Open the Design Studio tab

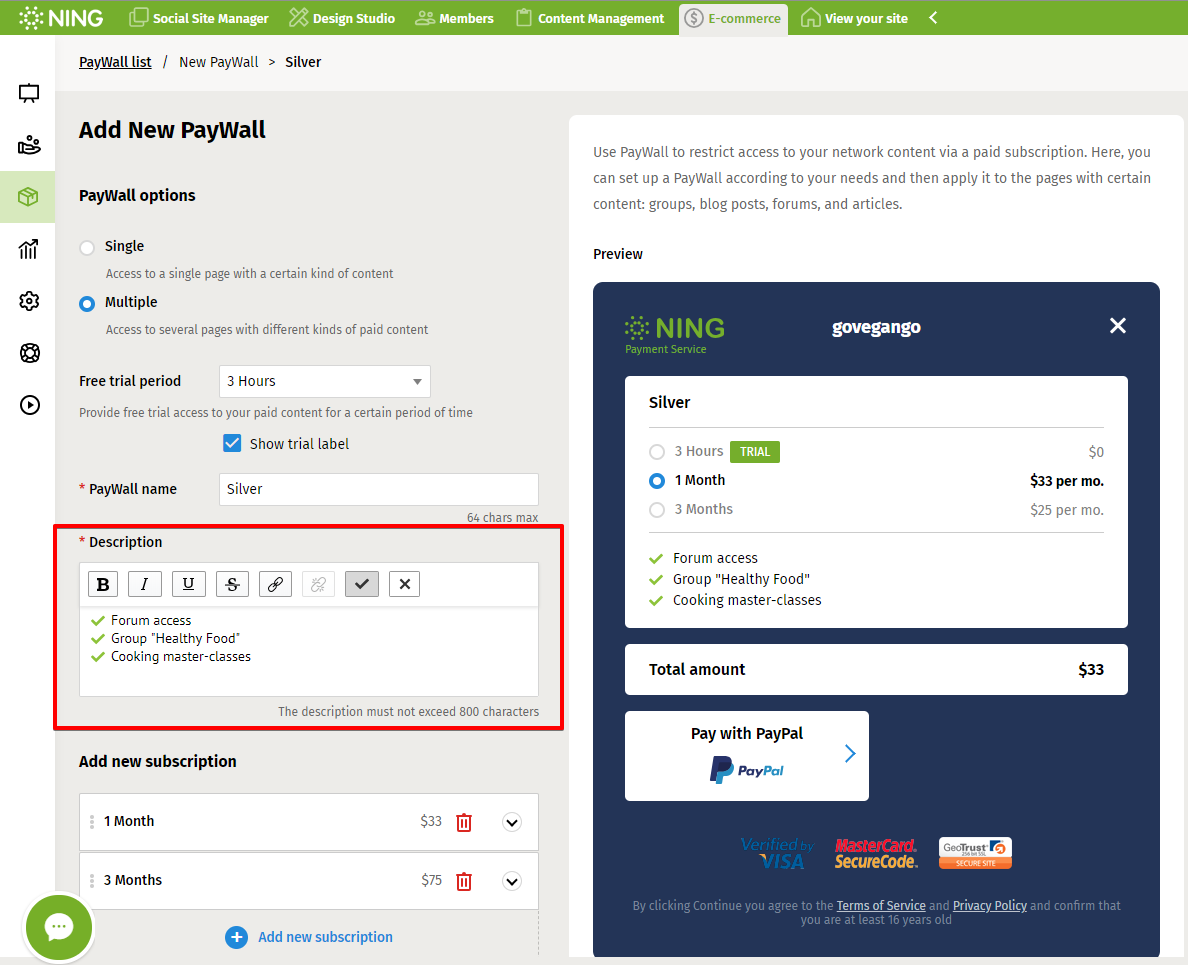342,18
